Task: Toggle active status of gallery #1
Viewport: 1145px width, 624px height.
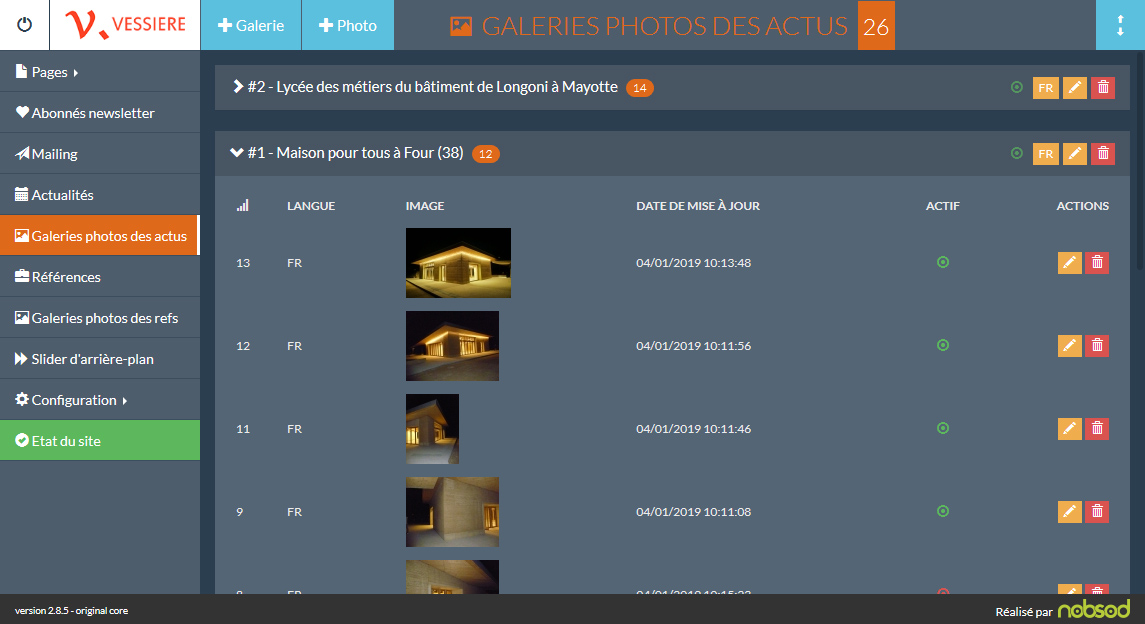Action: (x=1016, y=153)
